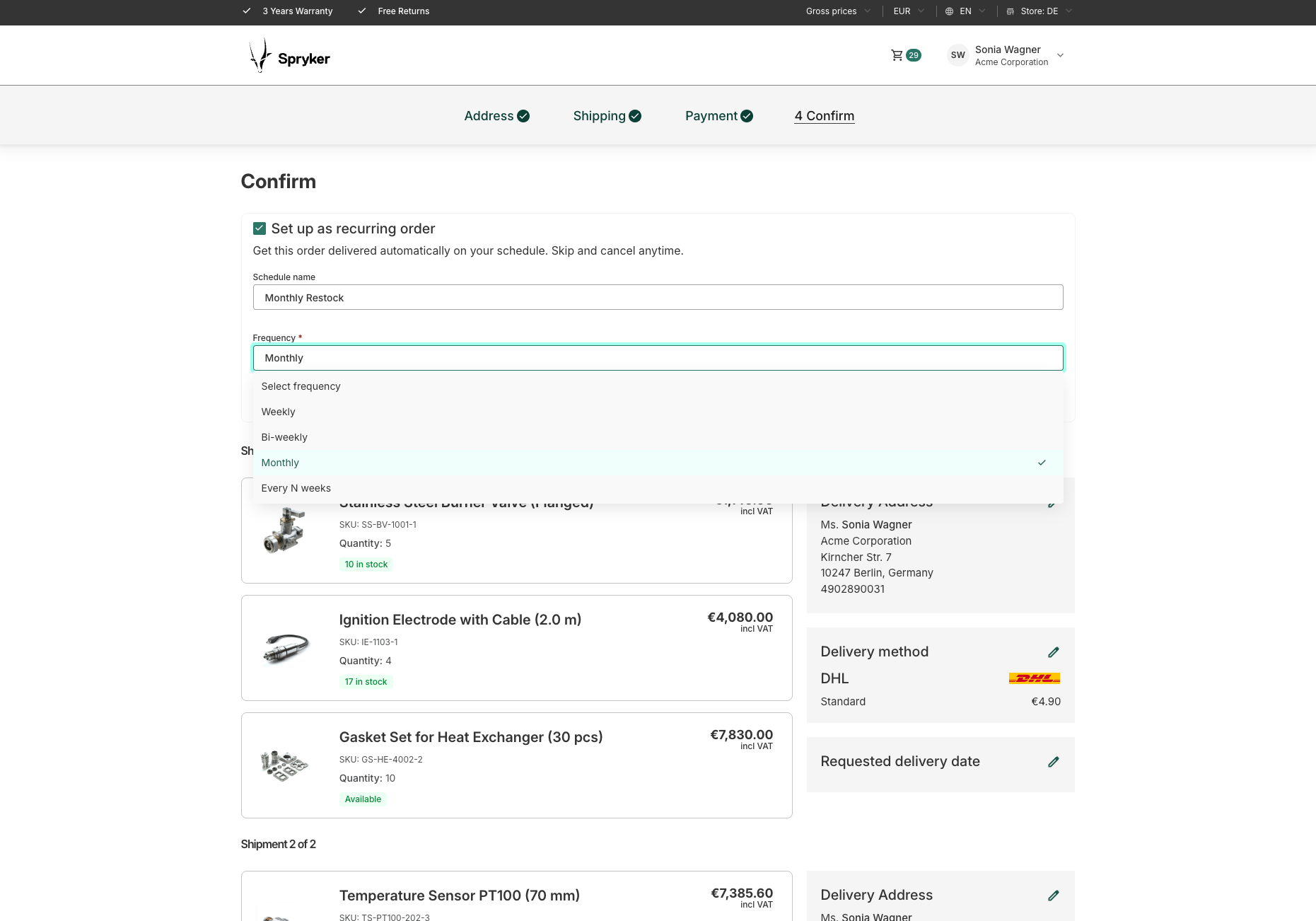Image resolution: width=1316 pixels, height=921 pixels.
Task: Open the Gasket Set for Heat Exchanger product
Action: pos(470,737)
